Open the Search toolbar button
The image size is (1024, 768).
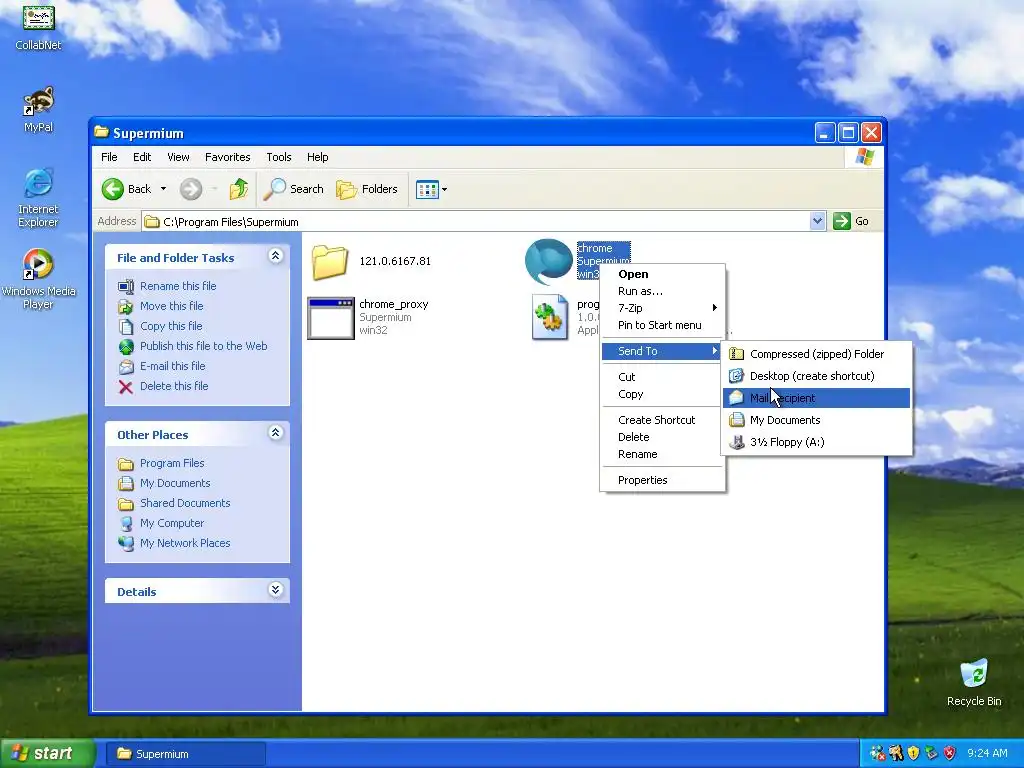[294, 189]
